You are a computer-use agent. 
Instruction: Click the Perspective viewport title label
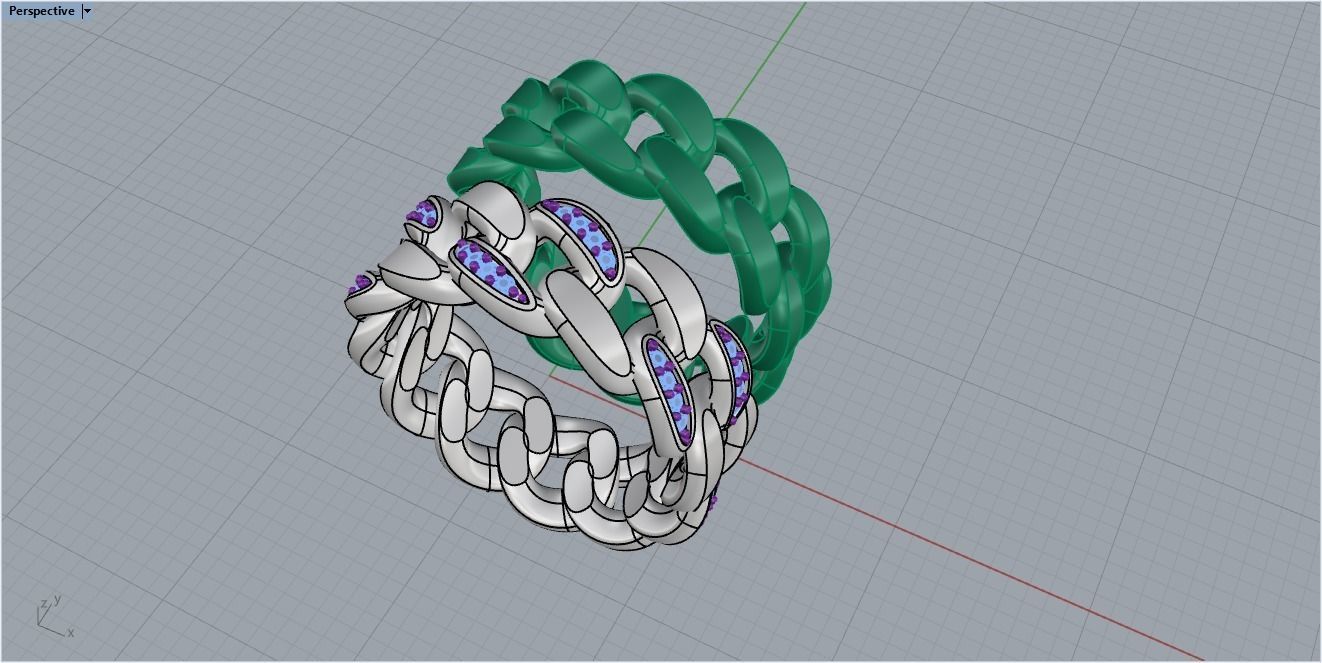coord(41,11)
